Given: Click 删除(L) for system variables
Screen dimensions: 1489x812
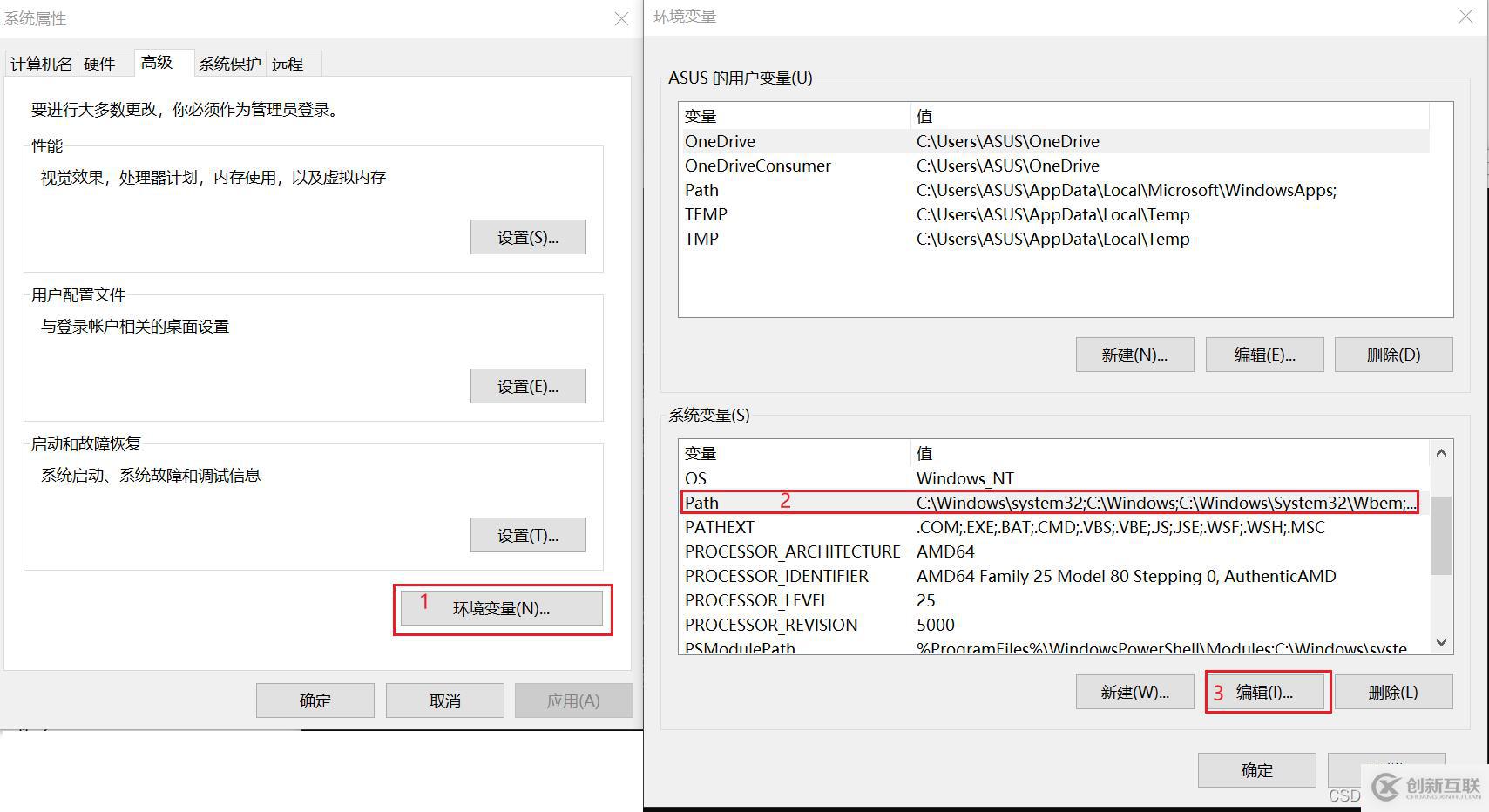Looking at the screenshot, I should click(x=1394, y=692).
